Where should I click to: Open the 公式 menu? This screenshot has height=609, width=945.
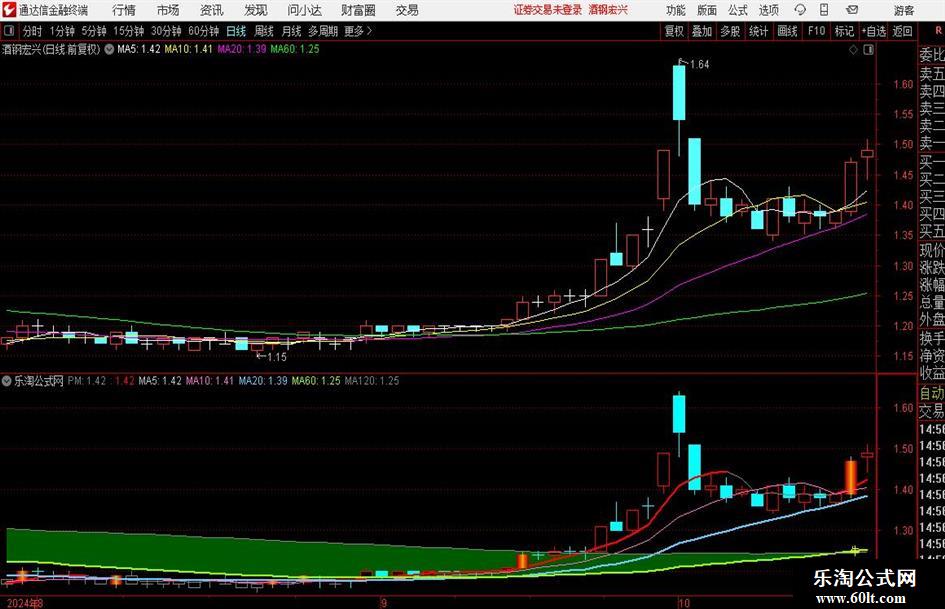[x=737, y=10]
